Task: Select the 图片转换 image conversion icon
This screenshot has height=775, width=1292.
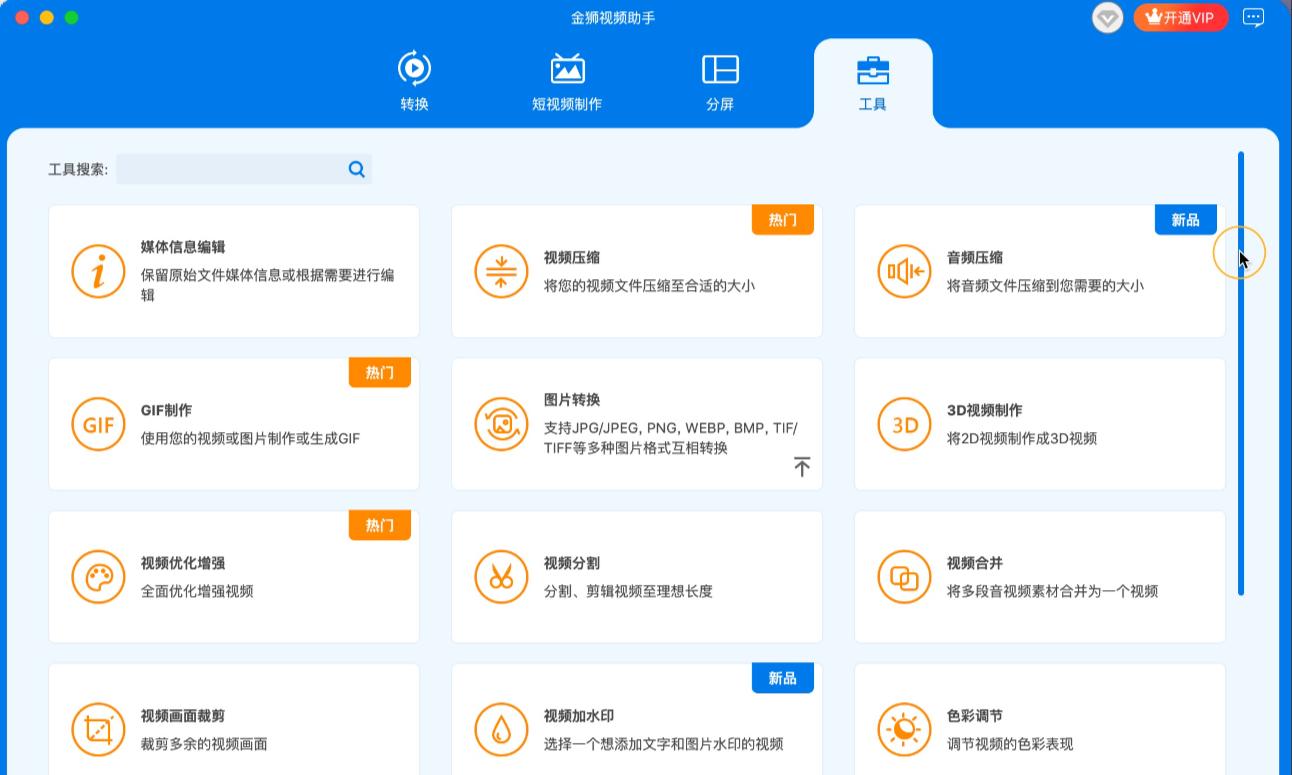Action: 501,423
